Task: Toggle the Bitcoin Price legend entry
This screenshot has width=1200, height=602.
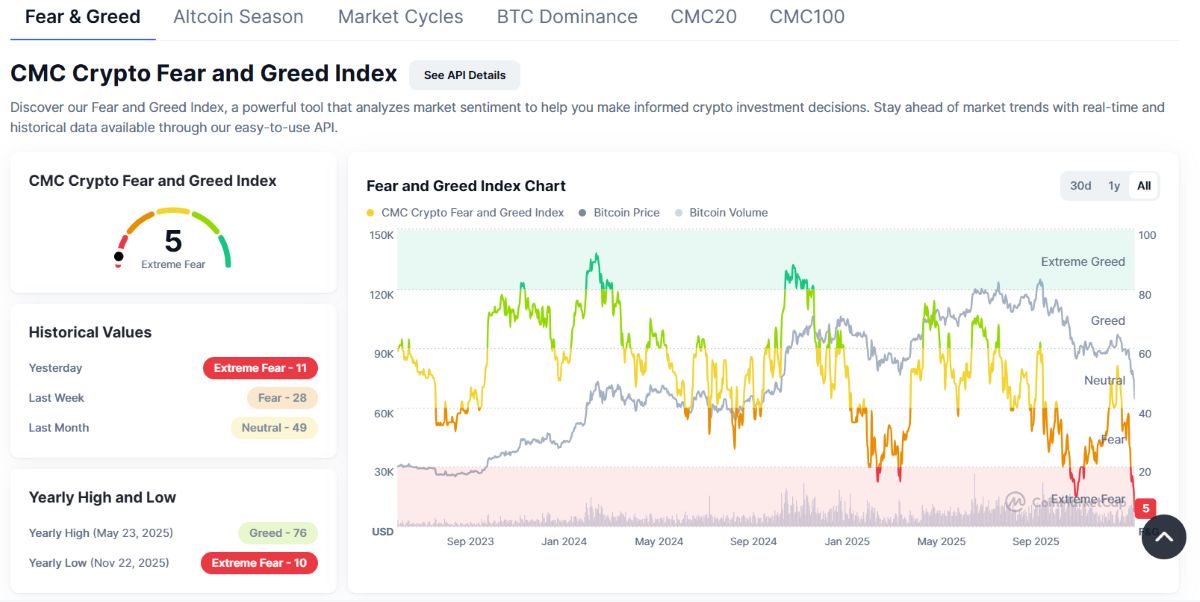Action: pyautogui.click(x=620, y=212)
